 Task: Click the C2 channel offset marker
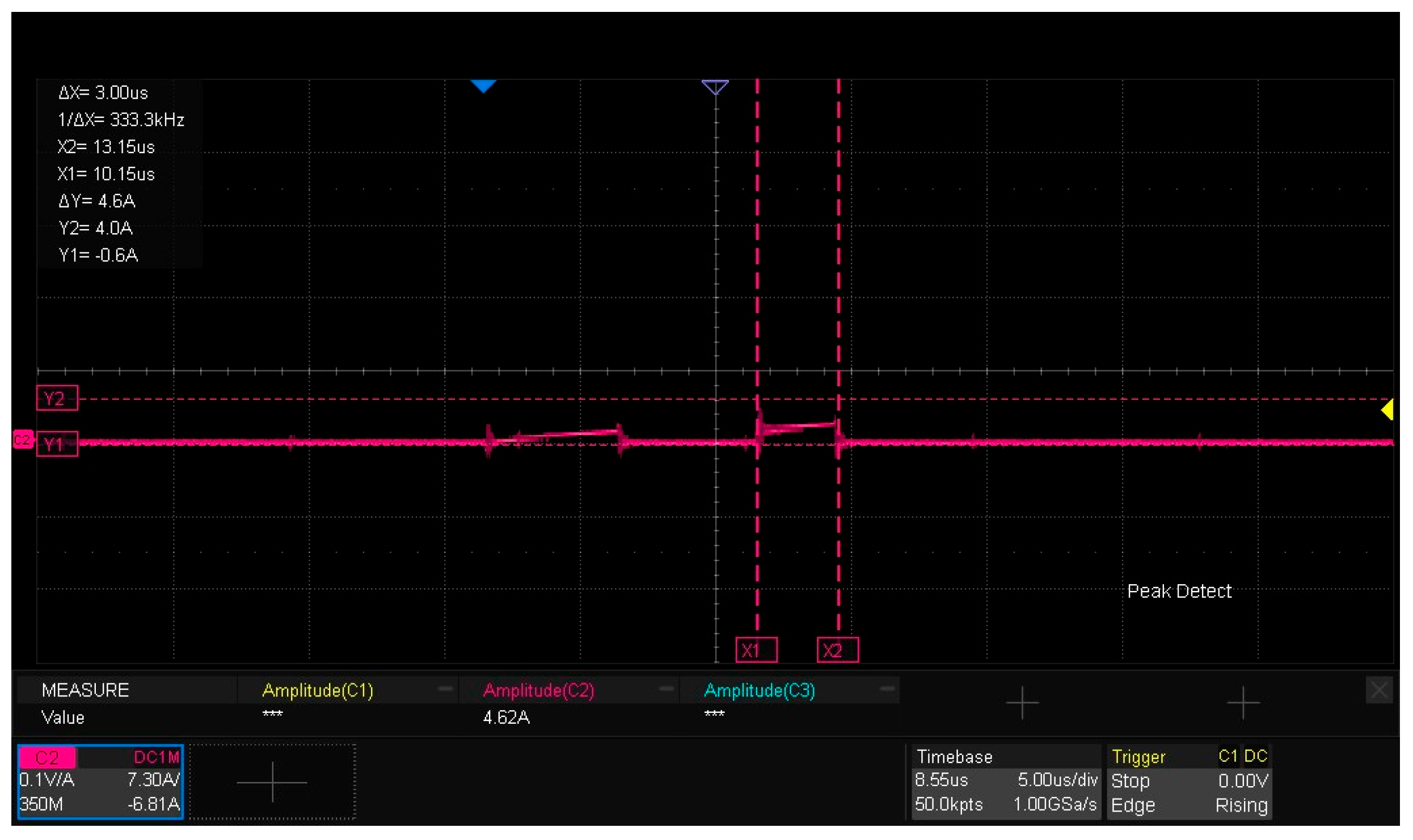tap(23, 440)
